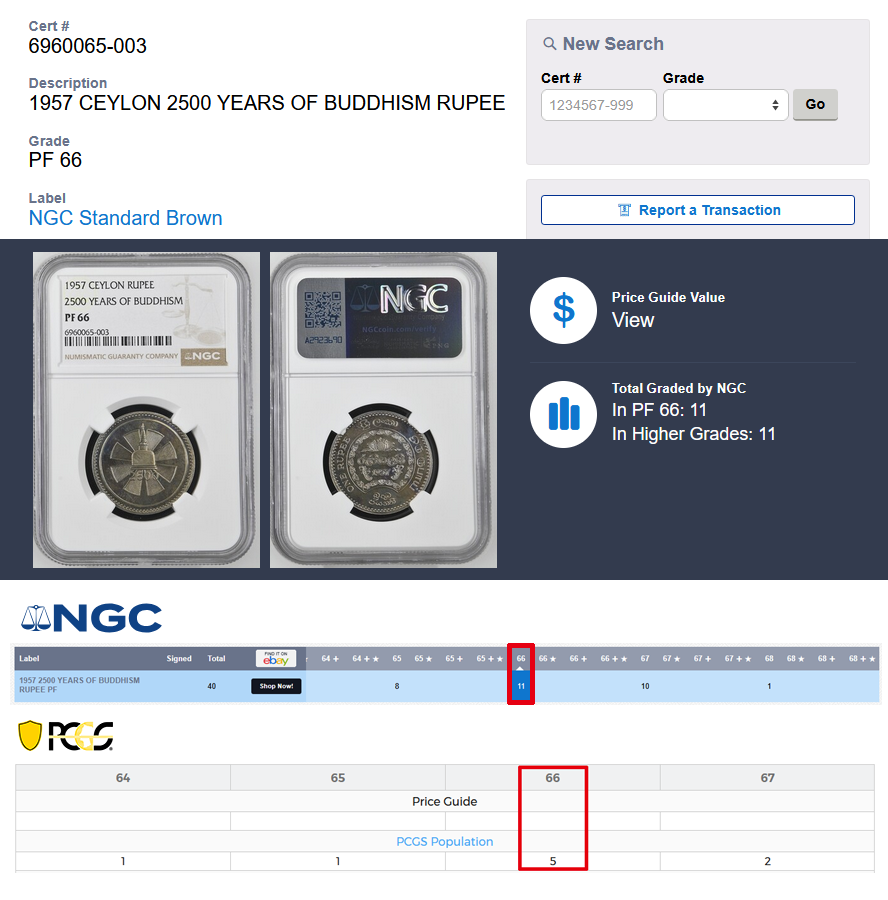
Task: Click the Find it on eBay icon
Action: 276,658
